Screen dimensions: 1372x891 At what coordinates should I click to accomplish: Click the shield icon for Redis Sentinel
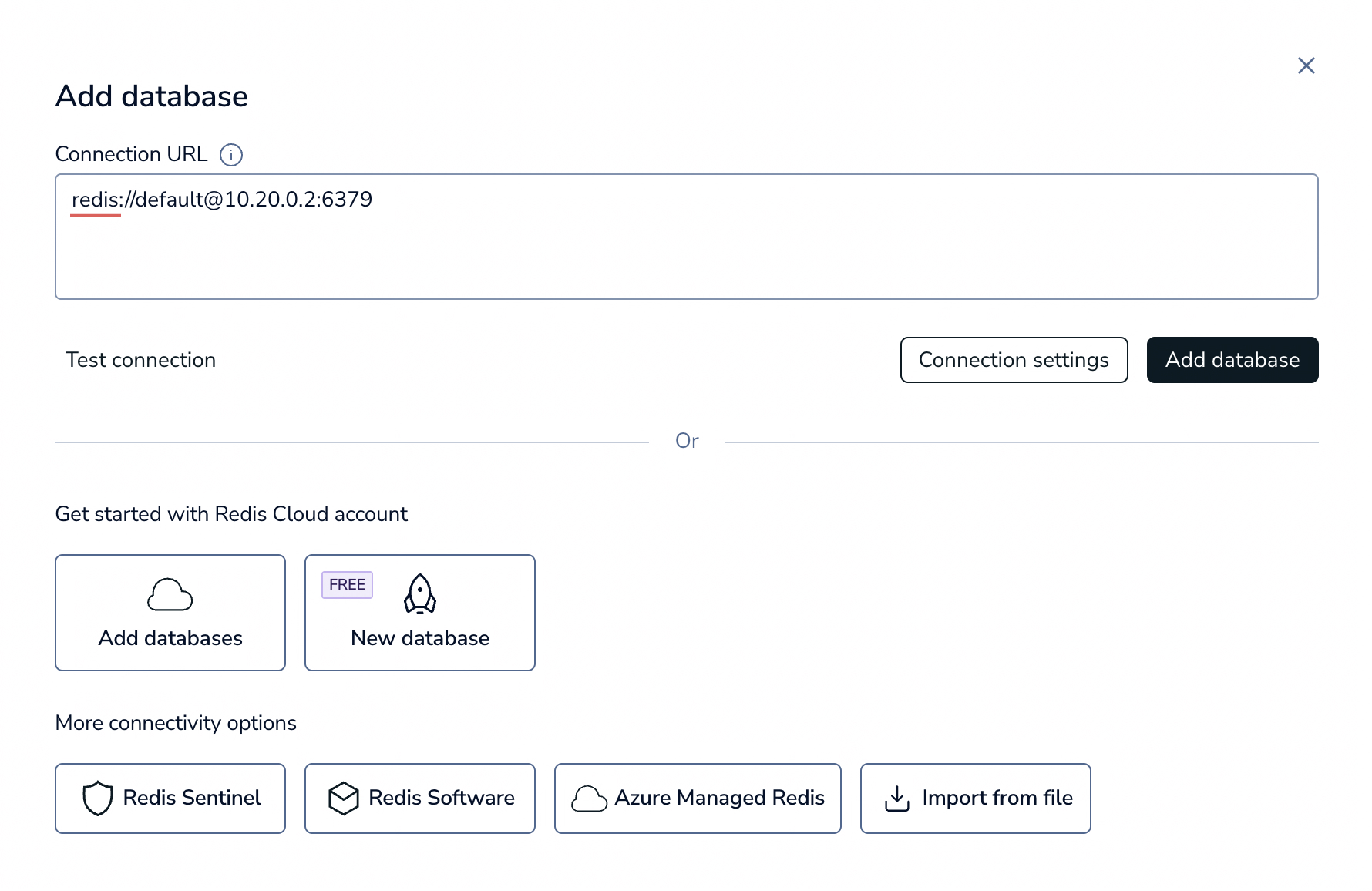[98, 799]
